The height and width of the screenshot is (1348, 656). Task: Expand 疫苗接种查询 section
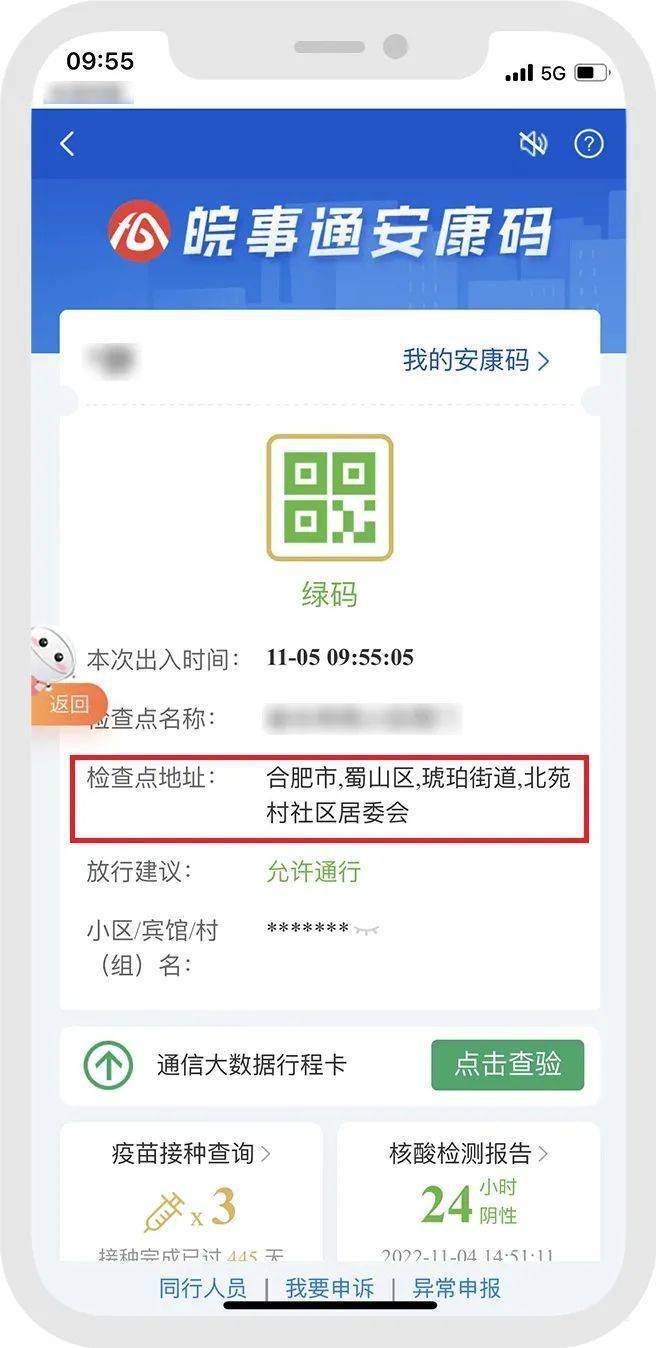click(x=191, y=1153)
